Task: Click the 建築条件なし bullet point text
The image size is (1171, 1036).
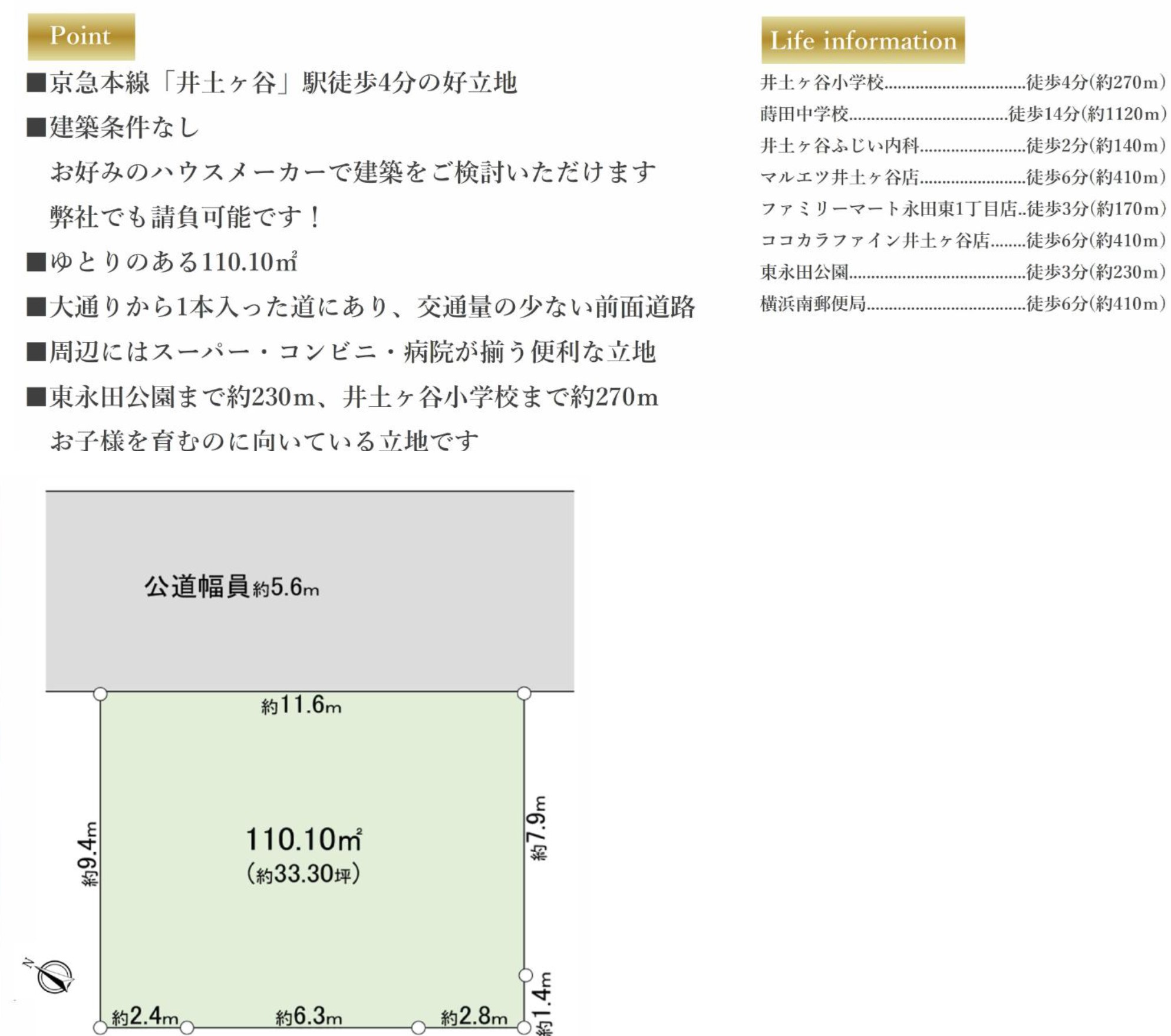Action: pyautogui.click(x=124, y=127)
